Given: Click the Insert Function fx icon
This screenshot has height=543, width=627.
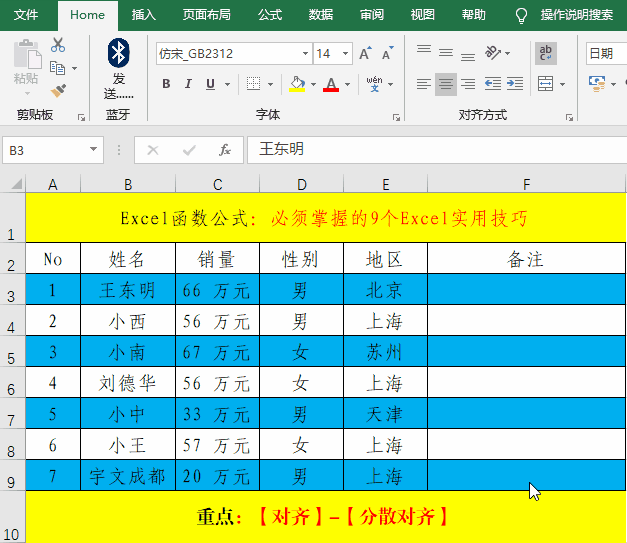Looking at the screenshot, I should pyautogui.click(x=225, y=150).
